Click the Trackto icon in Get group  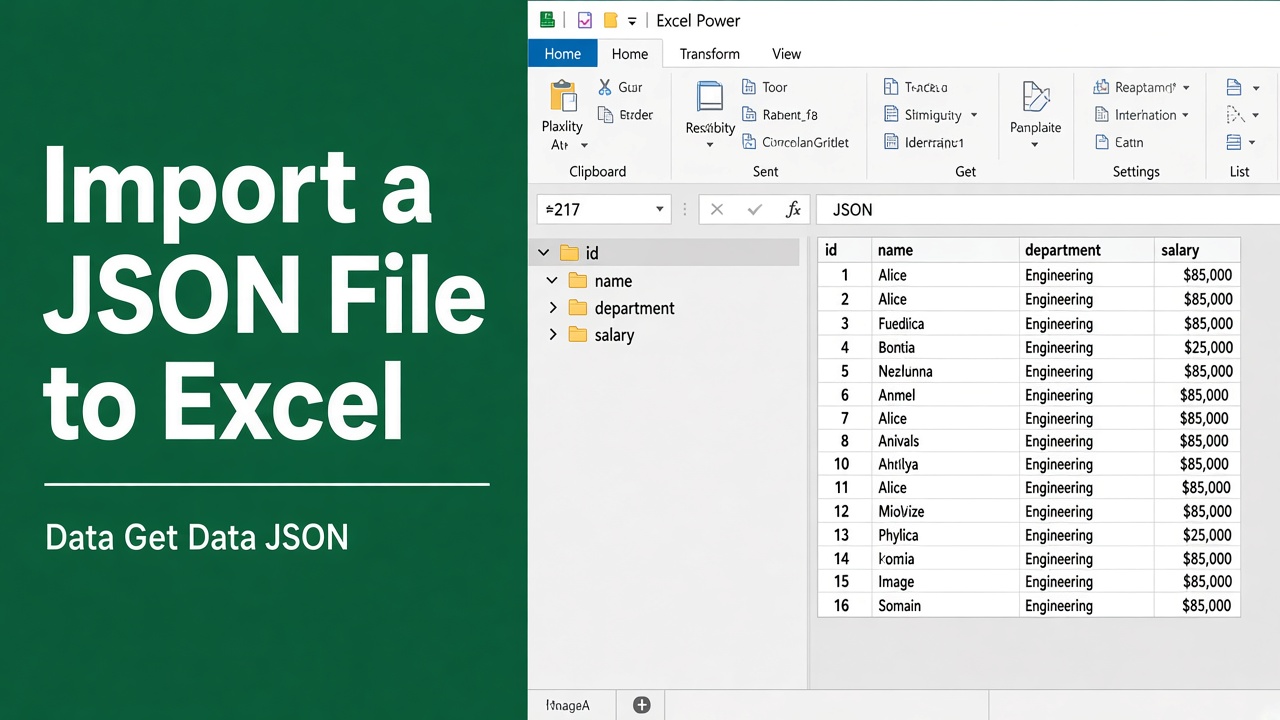pos(891,88)
